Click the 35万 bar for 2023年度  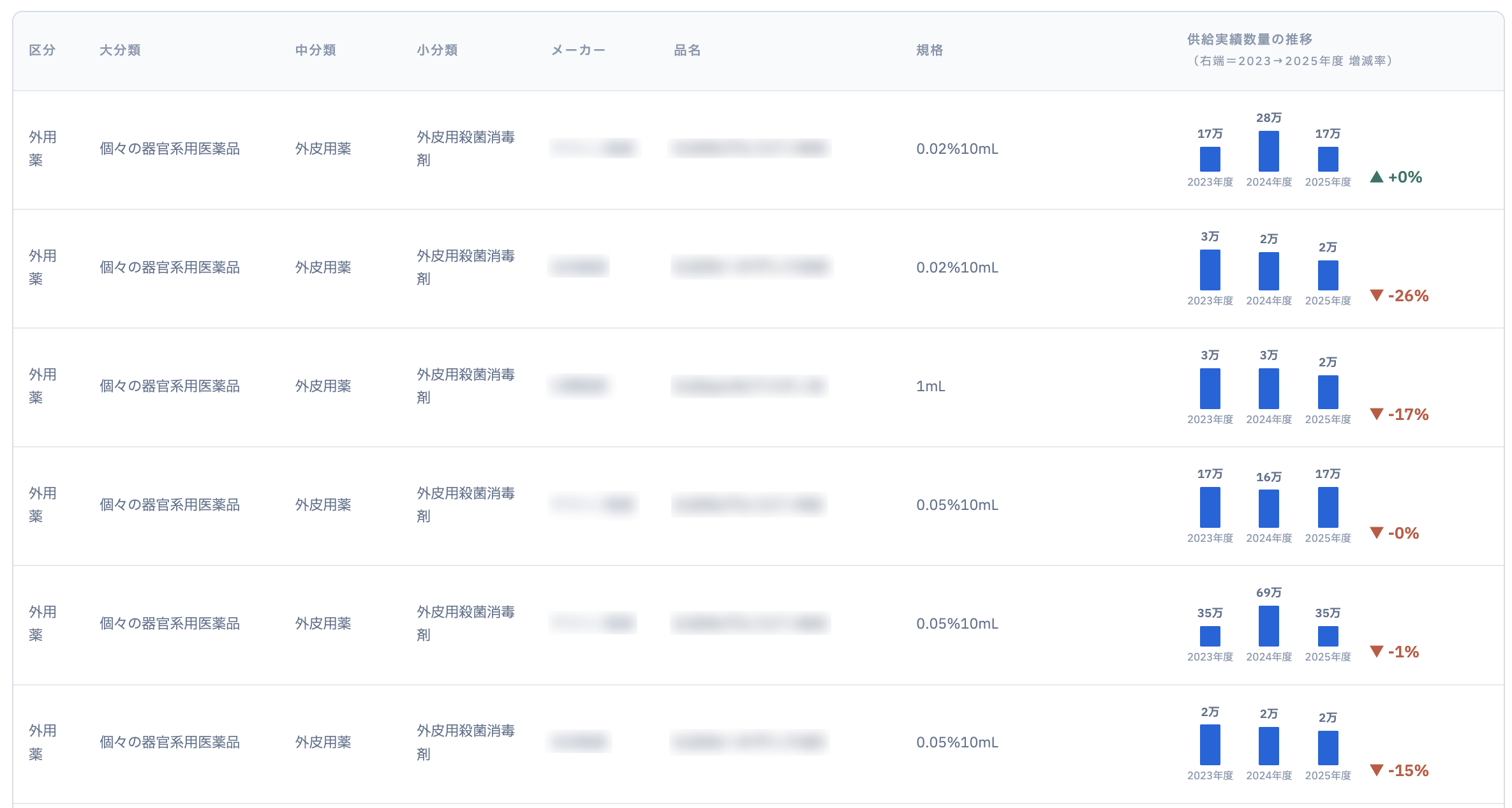point(1210,636)
